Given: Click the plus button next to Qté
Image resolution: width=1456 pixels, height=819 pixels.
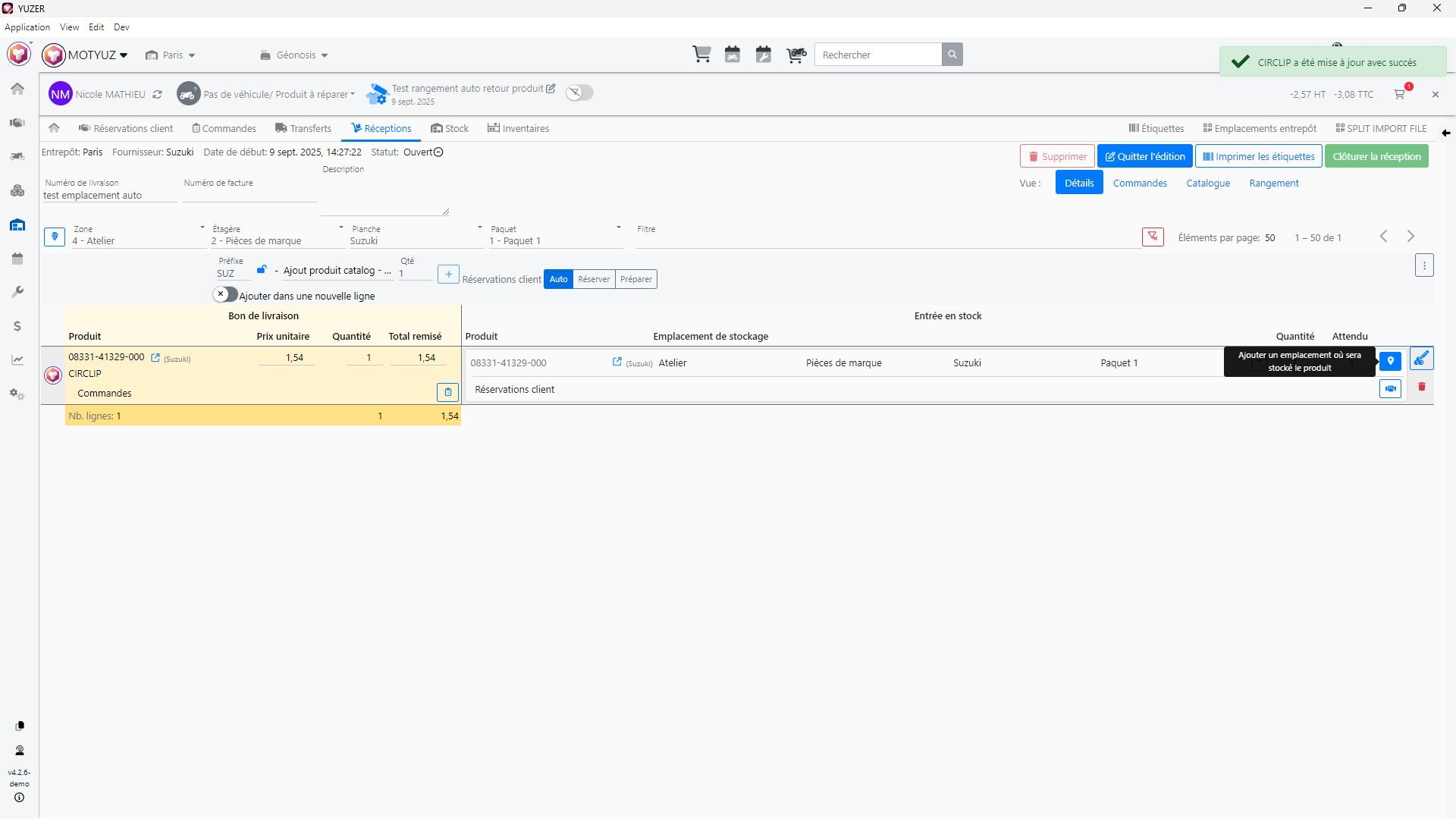Looking at the screenshot, I should (448, 275).
